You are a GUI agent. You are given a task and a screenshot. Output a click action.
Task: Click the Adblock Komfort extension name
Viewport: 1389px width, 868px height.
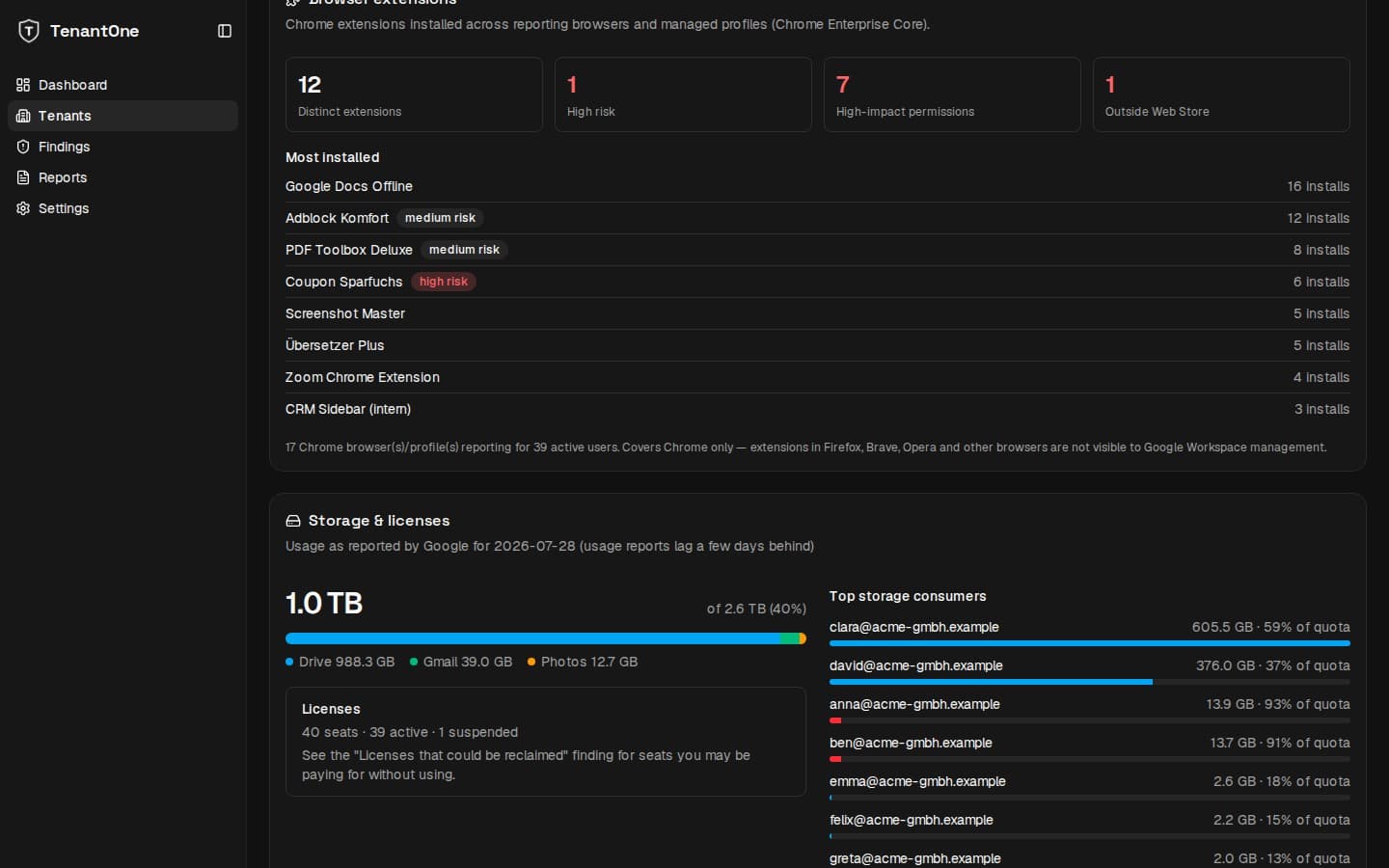(337, 218)
